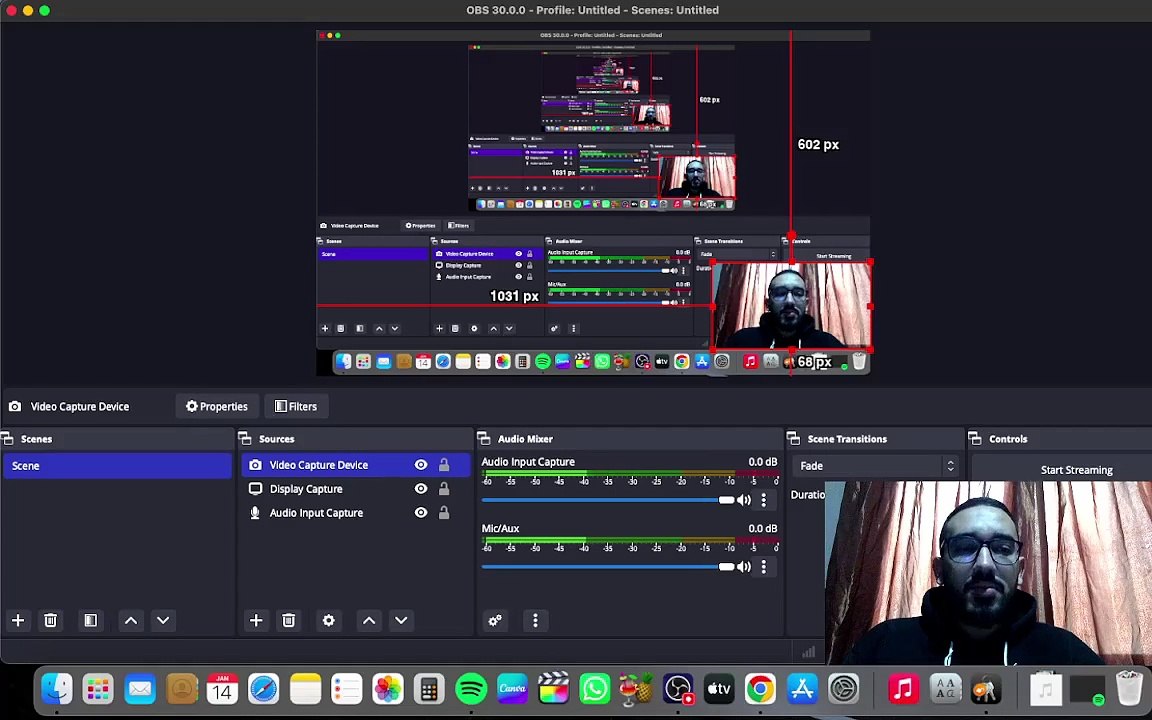The image size is (1152, 720).
Task: Open Launchpad from the Dock
Action: pos(98,689)
